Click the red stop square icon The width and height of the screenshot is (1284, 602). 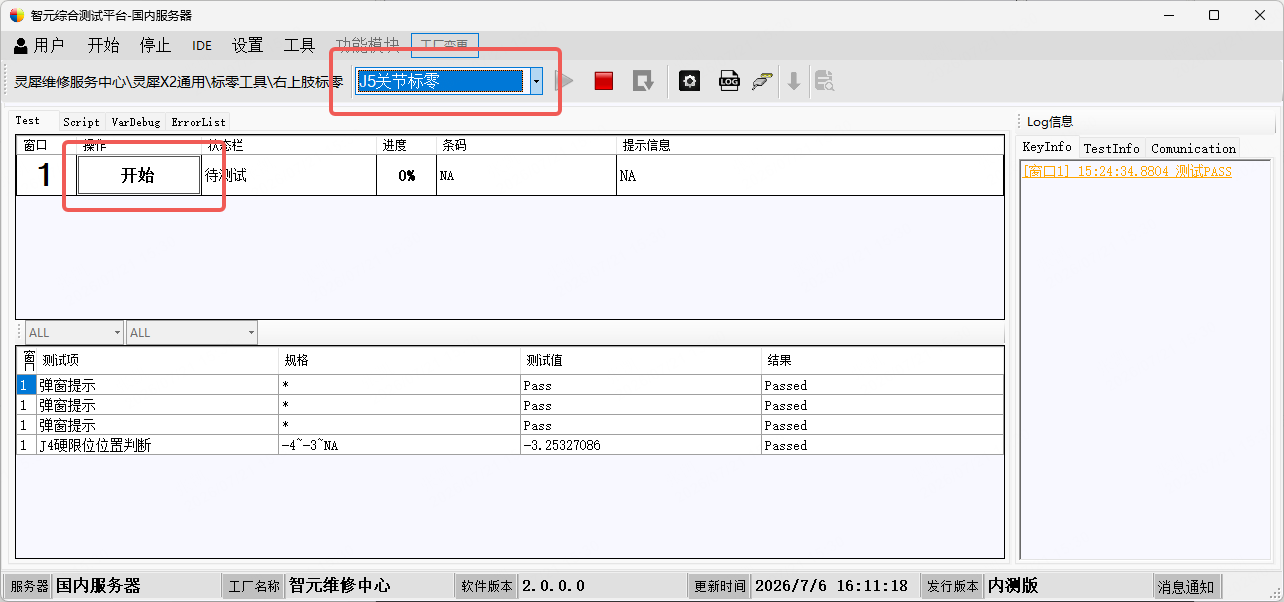603,81
